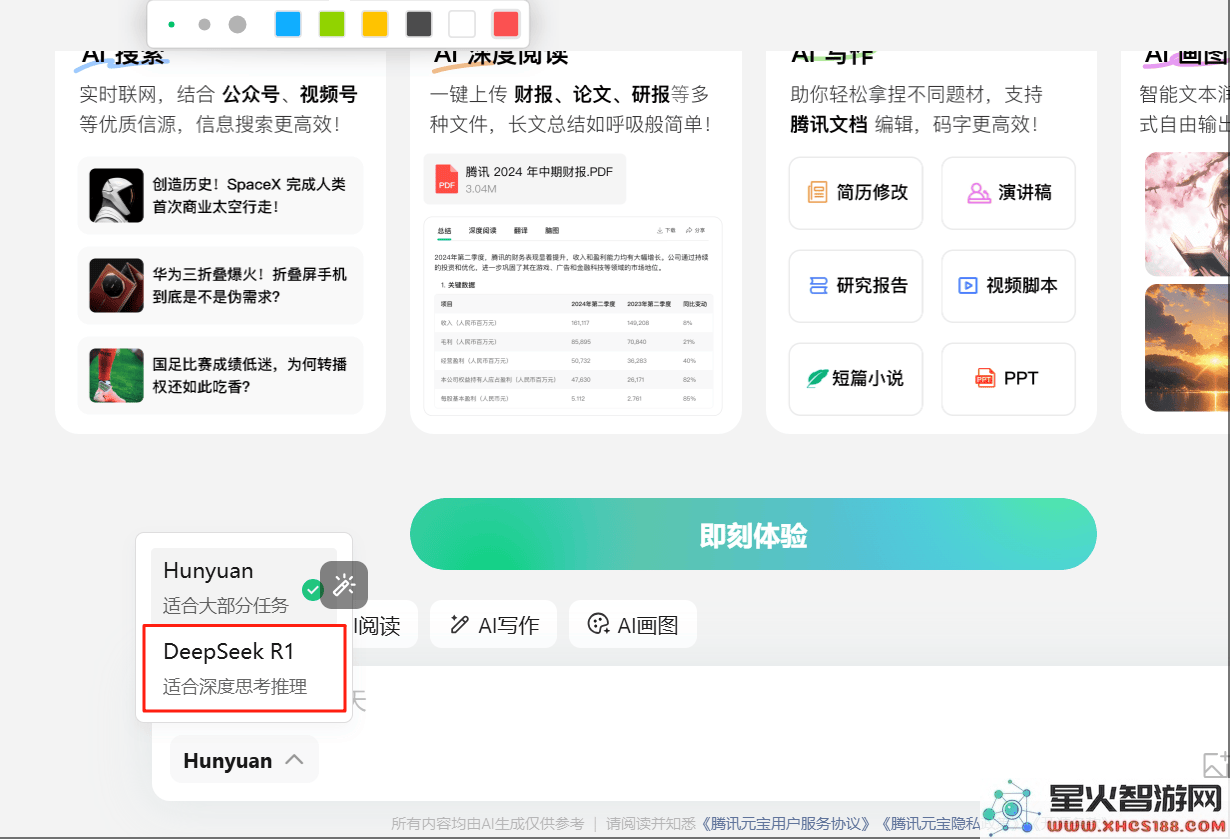The height and width of the screenshot is (839, 1230).
Task: Click the palette icon on AI画图 chip
Action: click(598, 625)
